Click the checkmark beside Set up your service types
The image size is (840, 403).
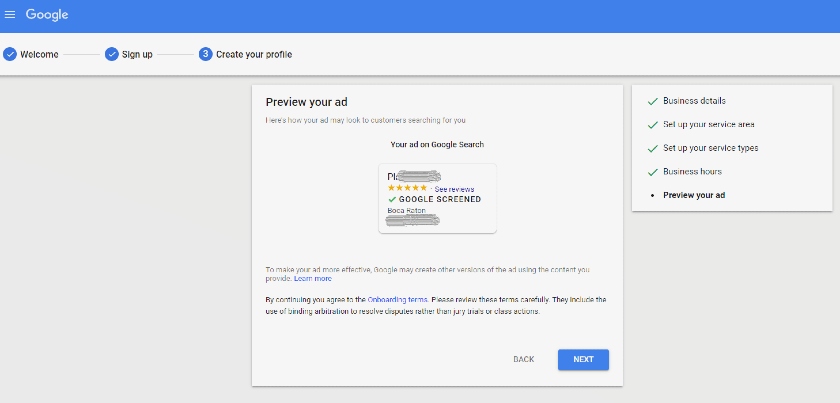(652, 148)
